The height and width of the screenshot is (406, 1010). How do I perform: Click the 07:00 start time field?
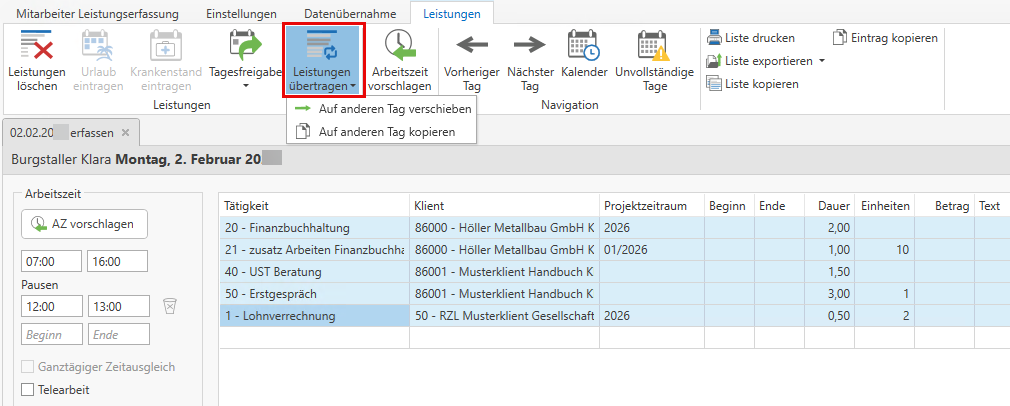[51, 261]
